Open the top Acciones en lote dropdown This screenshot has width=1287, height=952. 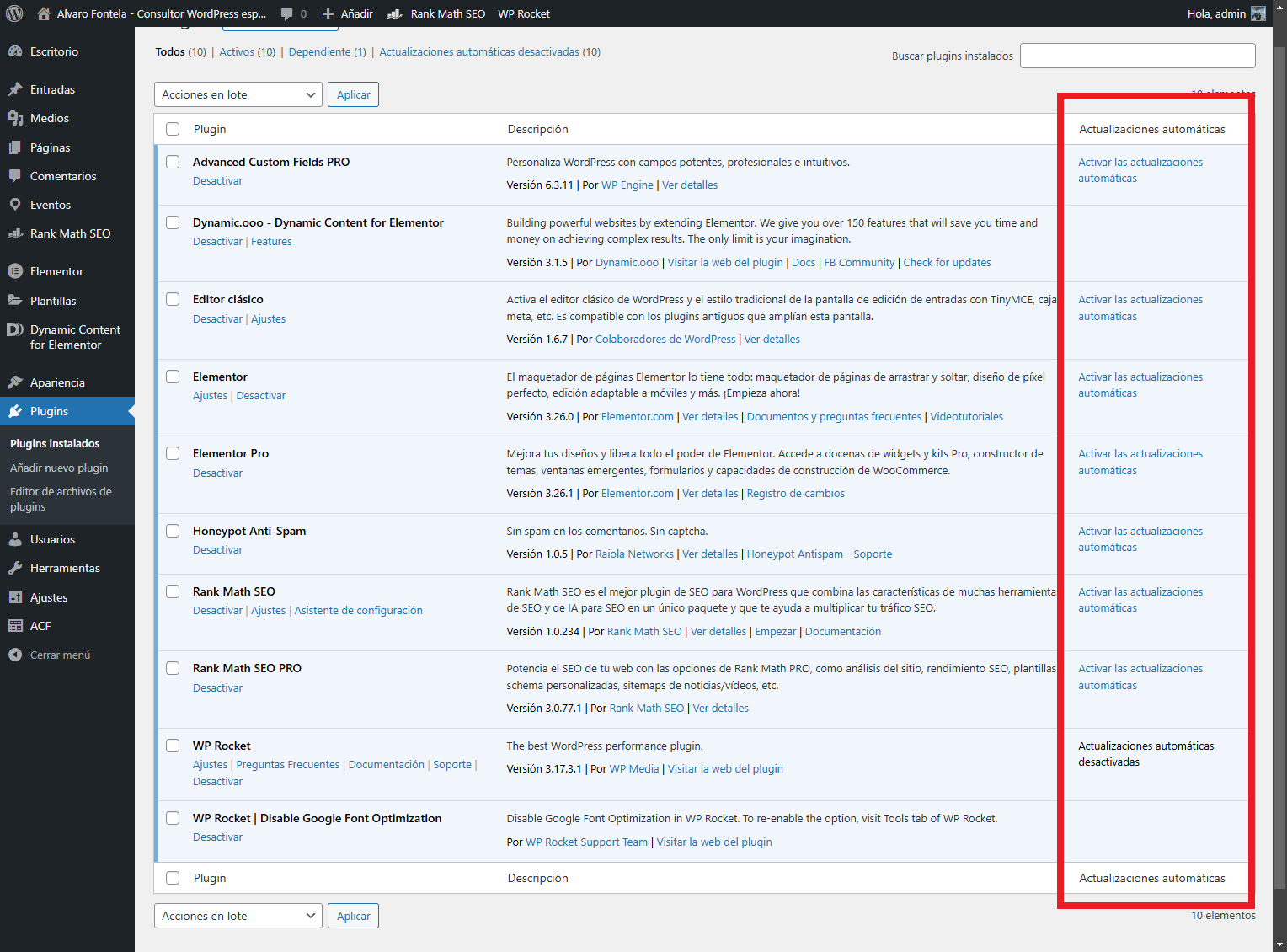click(x=238, y=94)
